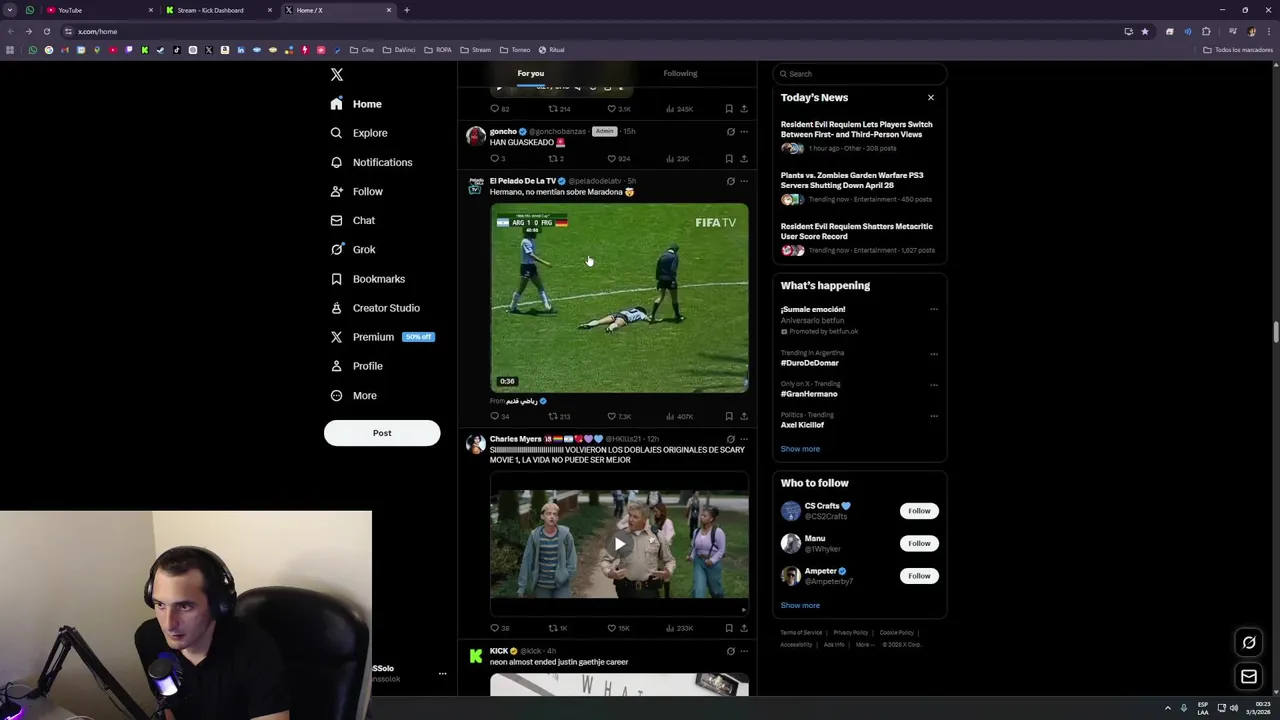Open Terms of Service link
Screen dimensions: 1280x720
[801, 633]
